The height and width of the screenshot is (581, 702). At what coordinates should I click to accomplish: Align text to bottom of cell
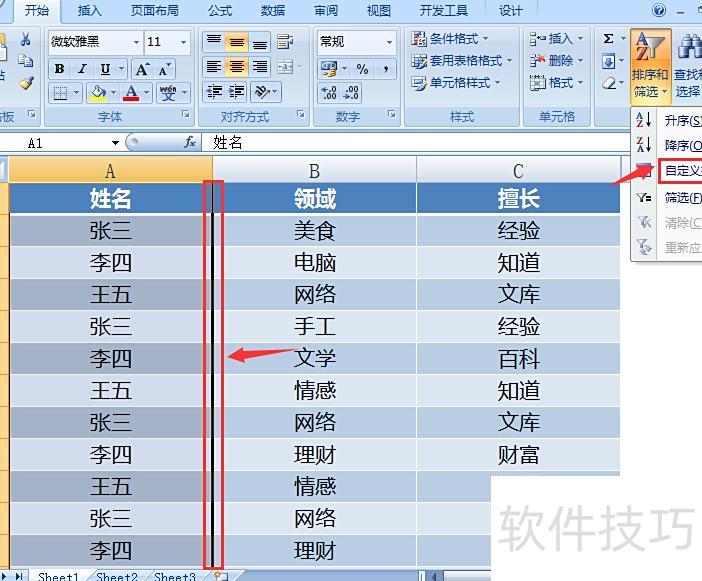[260, 41]
